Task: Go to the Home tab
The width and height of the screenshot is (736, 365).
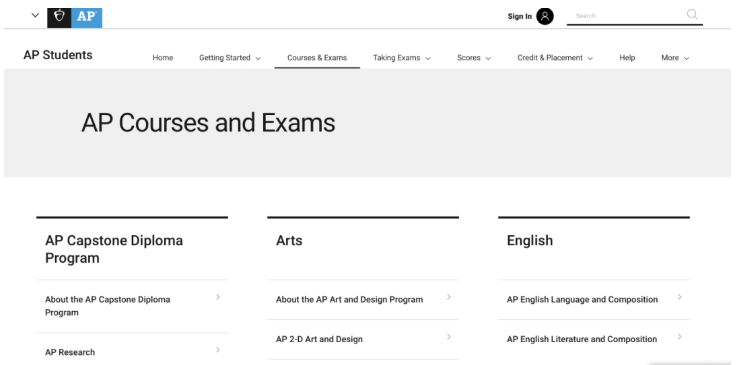Action: point(163,58)
